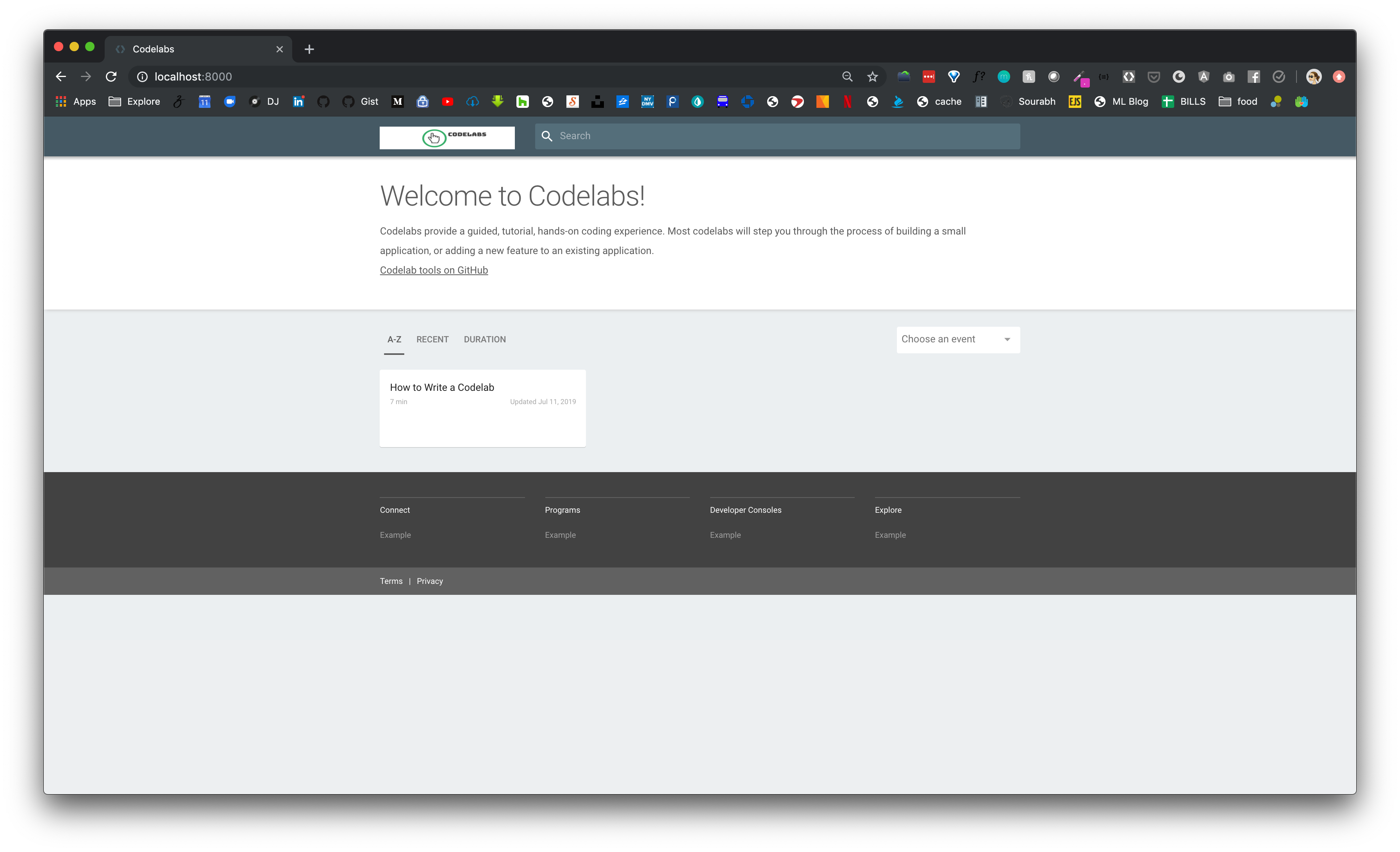Viewport: 1400px width, 852px height.
Task: Open the LinkedIn bookmark icon
Action: click(298, 101)
